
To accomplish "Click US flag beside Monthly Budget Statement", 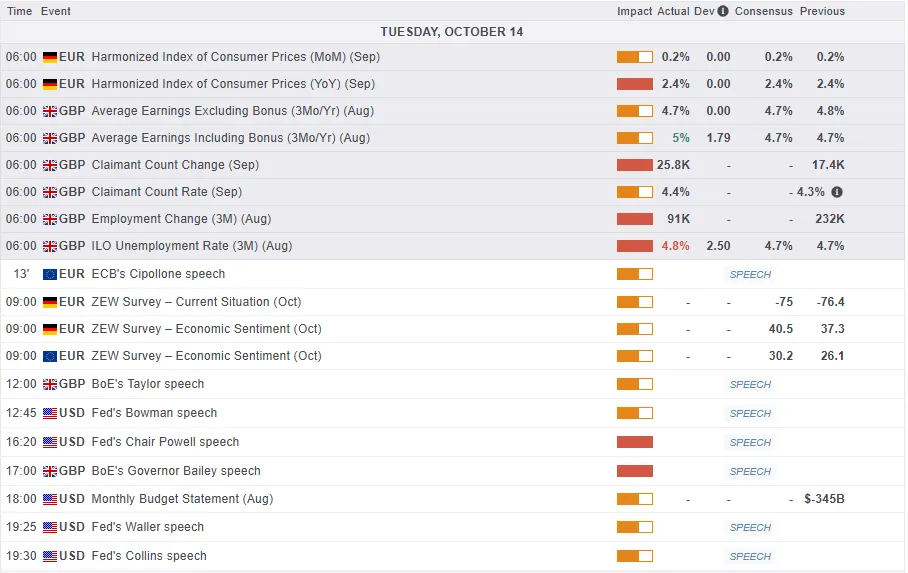I will click(49, 499).
